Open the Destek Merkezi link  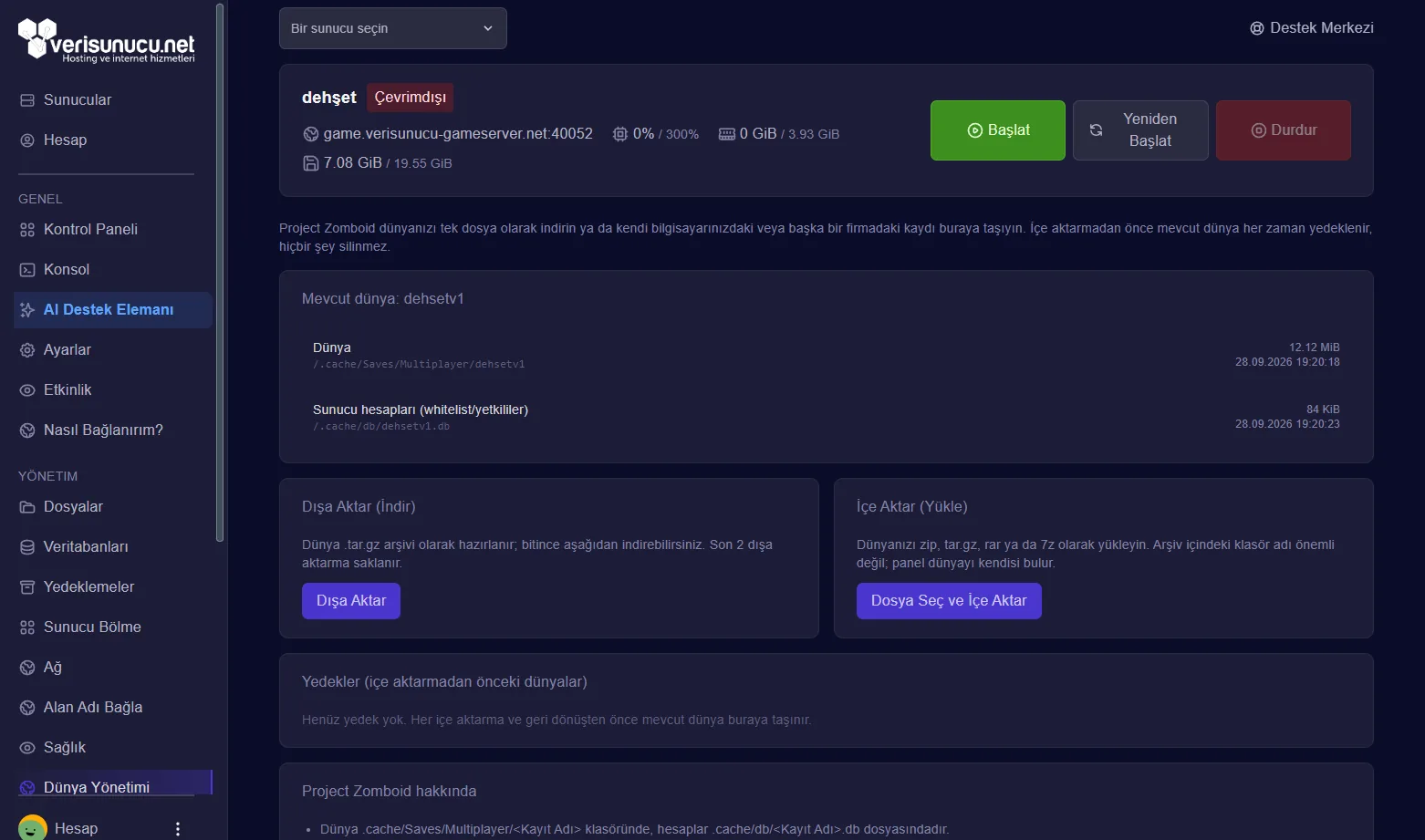coord(1312,28)
